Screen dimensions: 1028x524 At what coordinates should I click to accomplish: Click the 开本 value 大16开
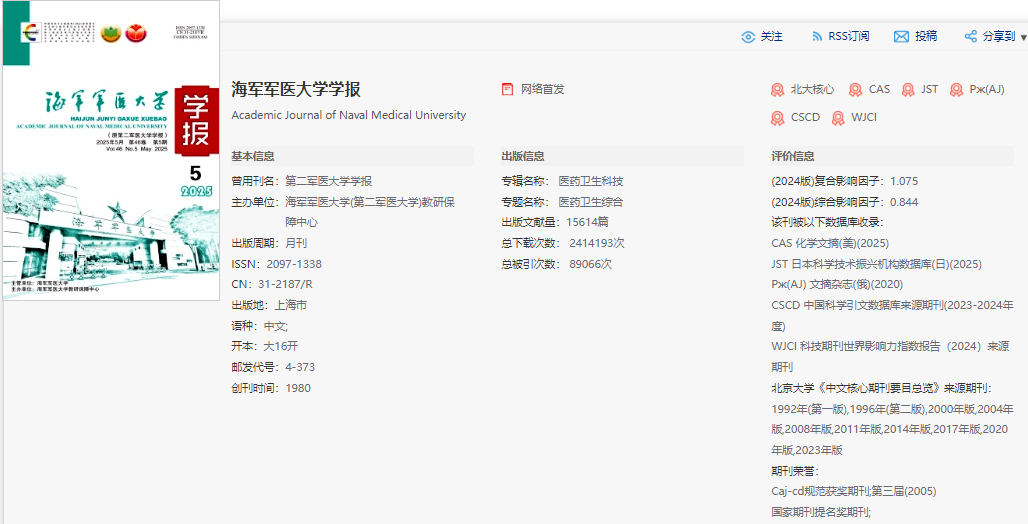point(280,346)
